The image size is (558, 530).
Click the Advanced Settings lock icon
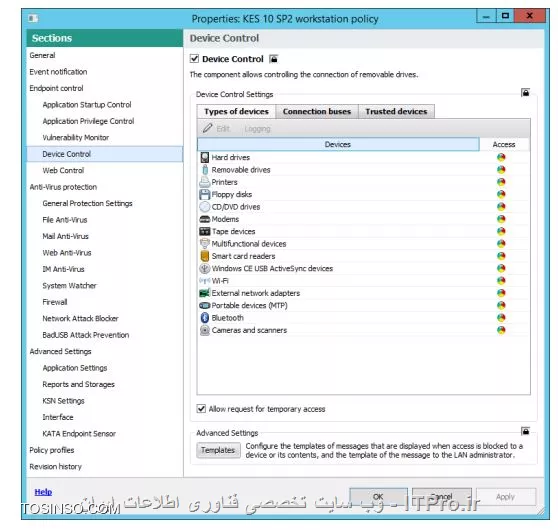pyautogui.click(x=525, y=431)
